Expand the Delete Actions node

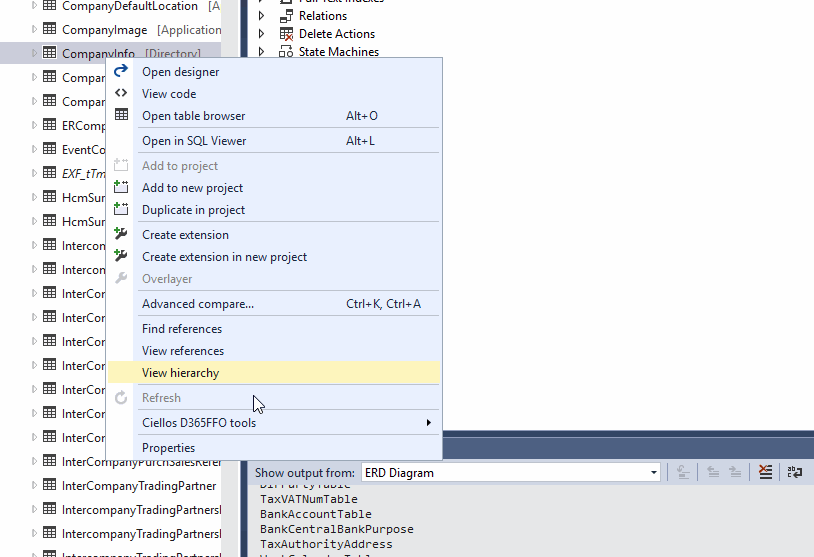point(262,34)
